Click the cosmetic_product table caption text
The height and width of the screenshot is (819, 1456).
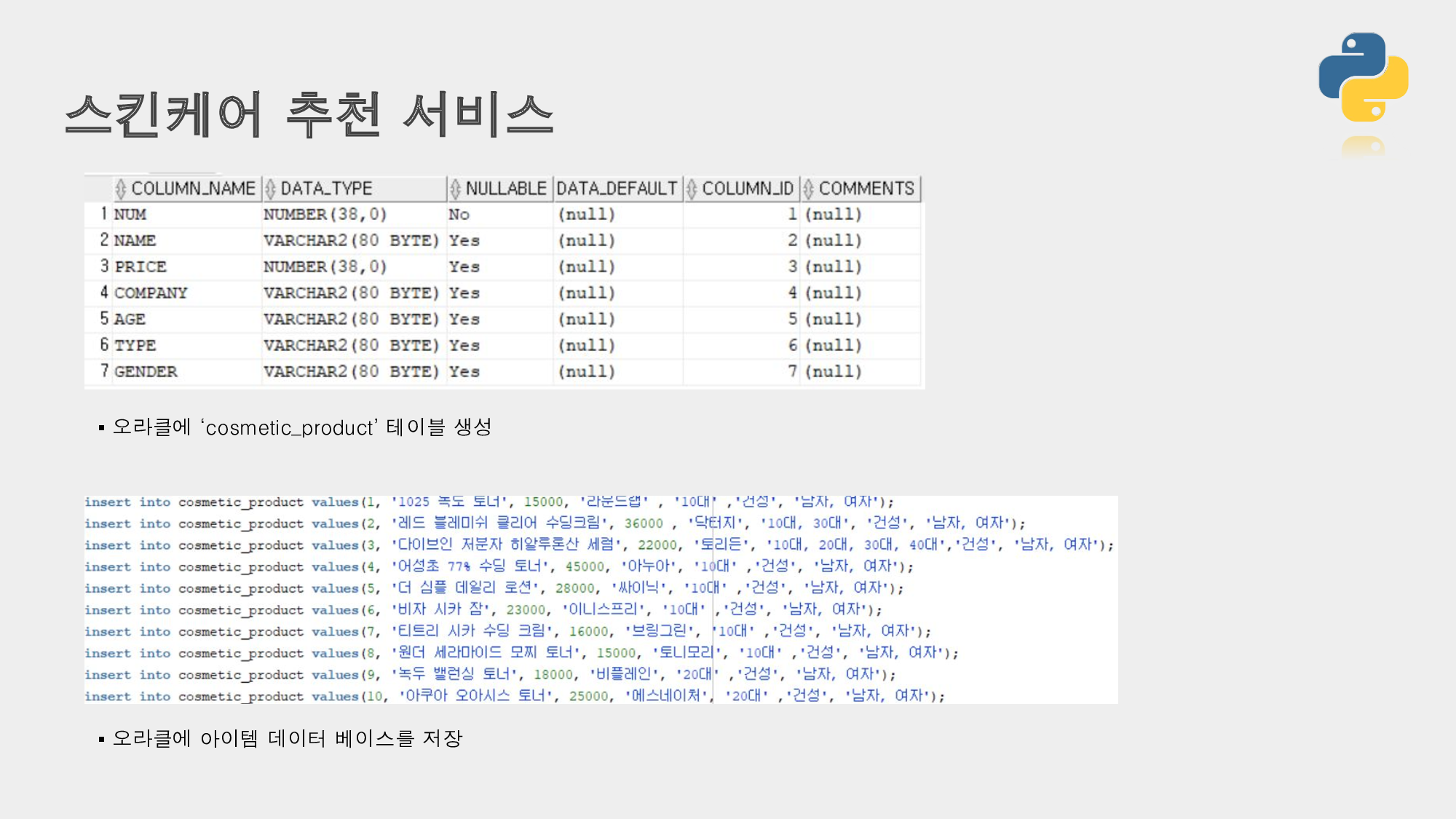pos(302,427)
